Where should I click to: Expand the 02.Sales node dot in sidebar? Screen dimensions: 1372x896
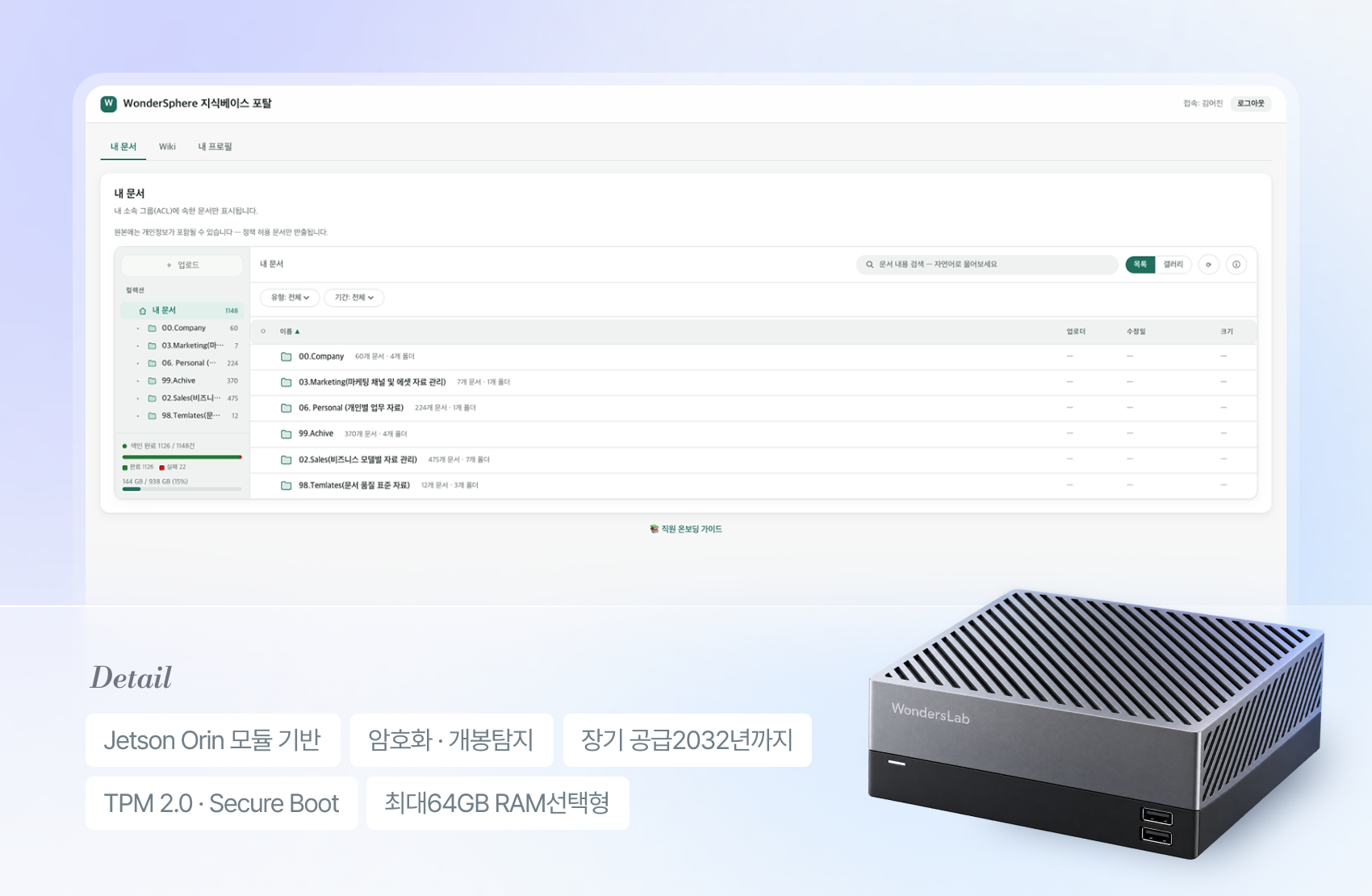138,399
